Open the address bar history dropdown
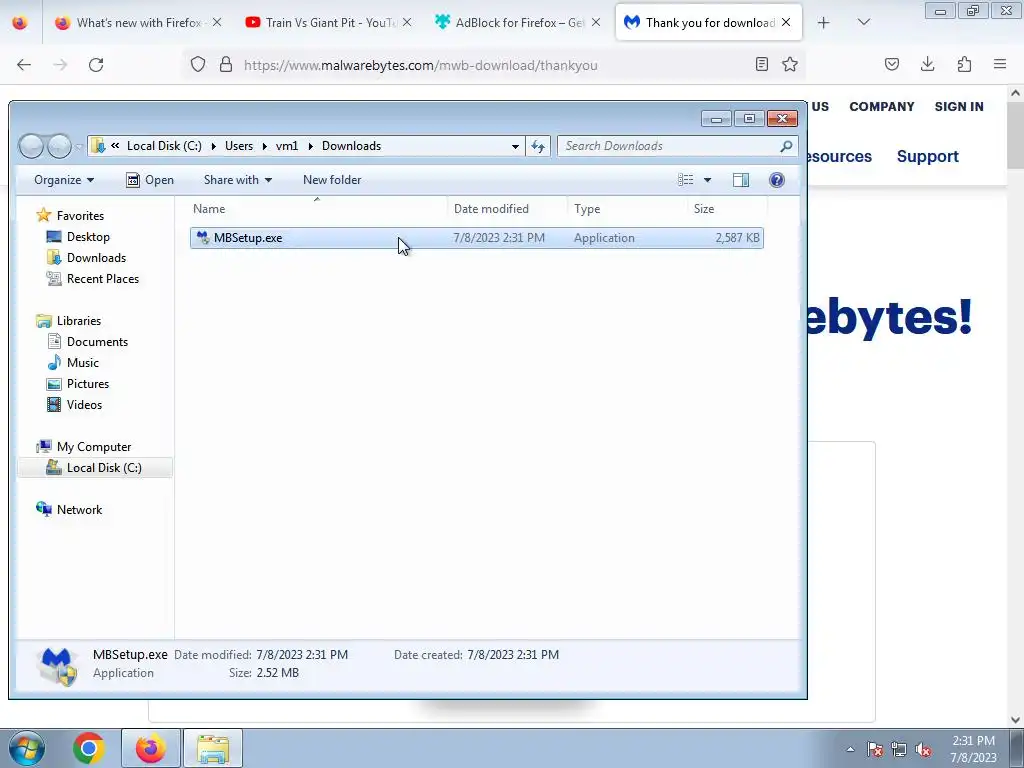Image resolution: width=1024 pixels, height=768 pixels. (515, 146)
